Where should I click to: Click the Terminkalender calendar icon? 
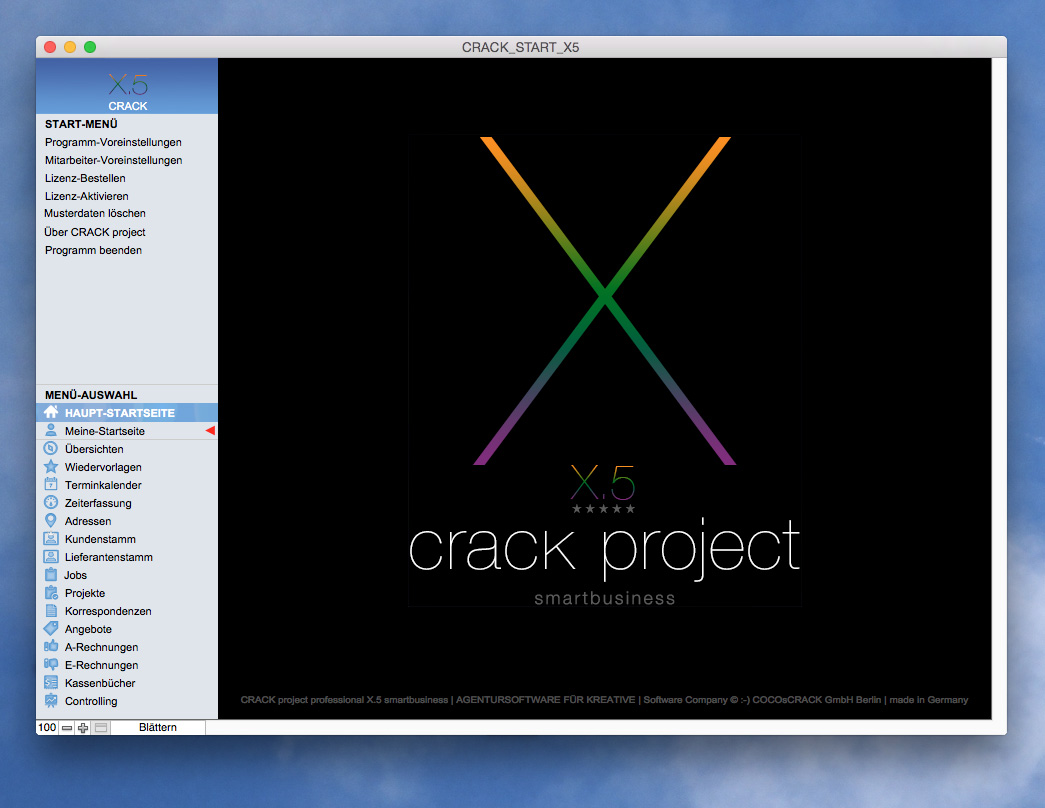coord(51,485)
